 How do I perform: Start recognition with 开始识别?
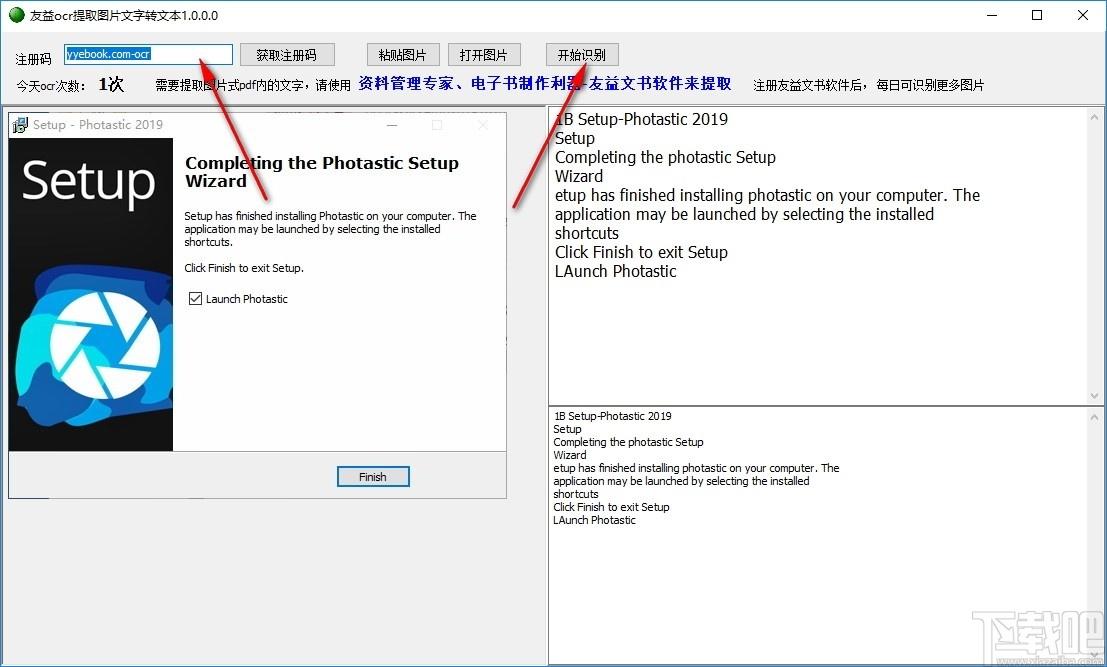[x=582, y=55]
